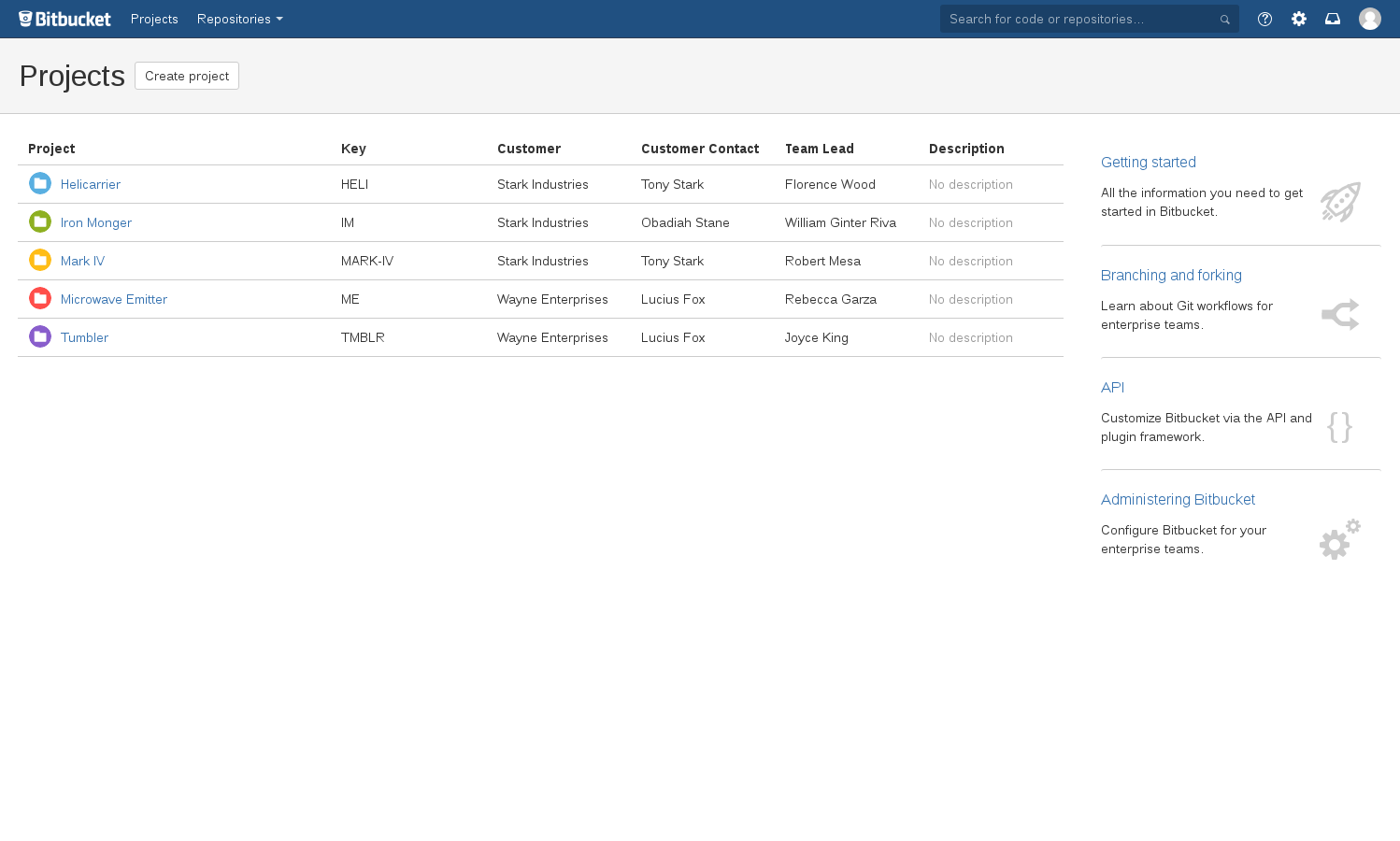The image size is (1400, 841).
Task: Click the Customer column header
Action: (529, 149)
